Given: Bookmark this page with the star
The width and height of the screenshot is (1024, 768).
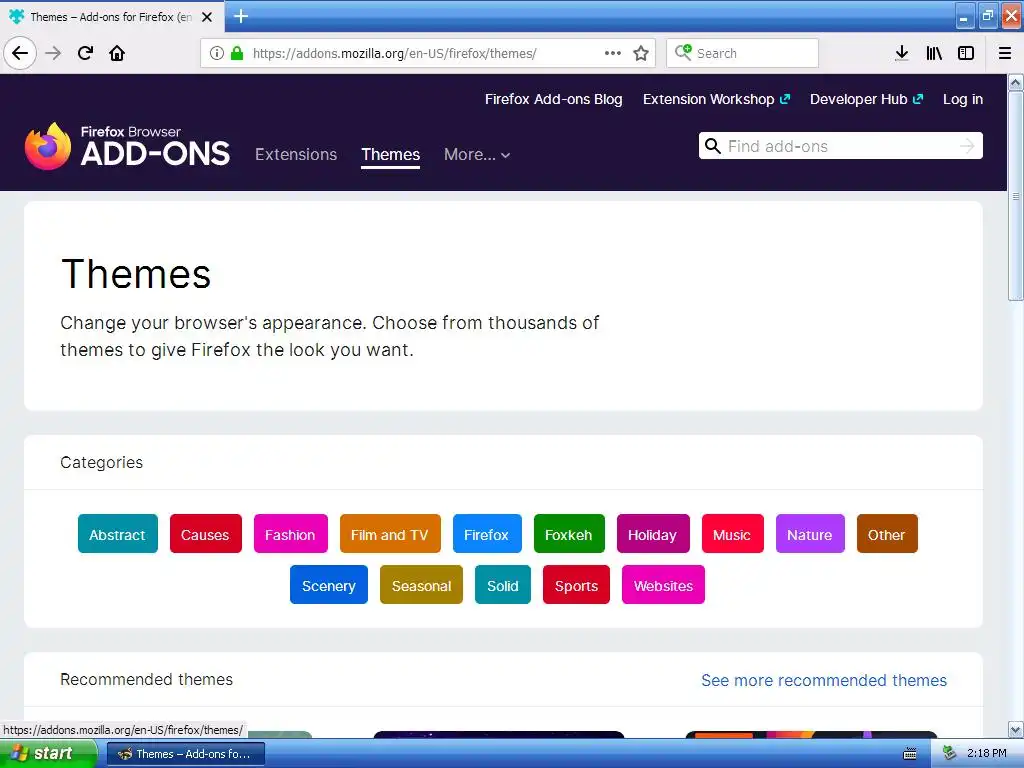Looking at the screenshot, I should click(641, 53).
